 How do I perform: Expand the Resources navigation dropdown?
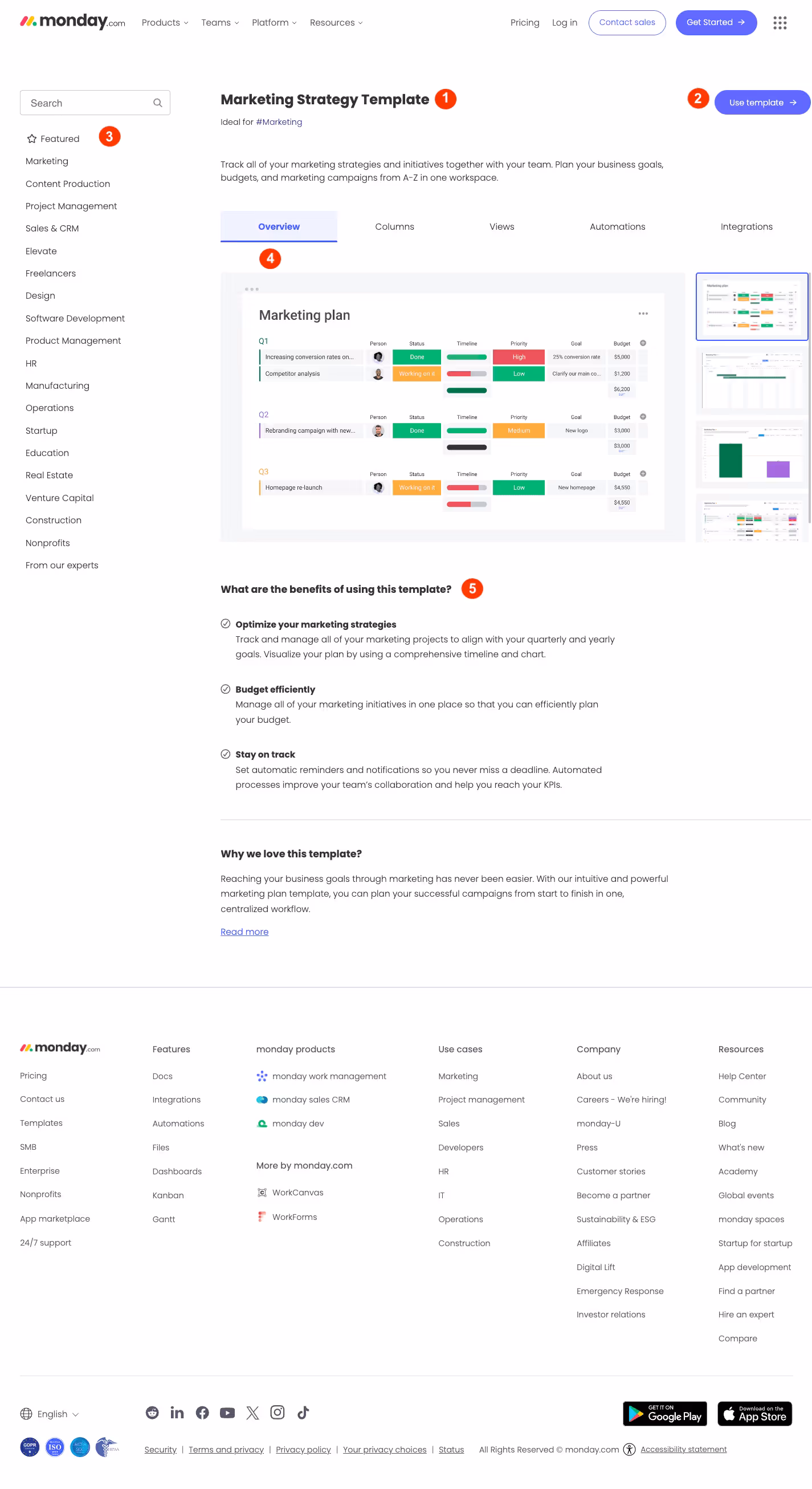pos(336,23)
